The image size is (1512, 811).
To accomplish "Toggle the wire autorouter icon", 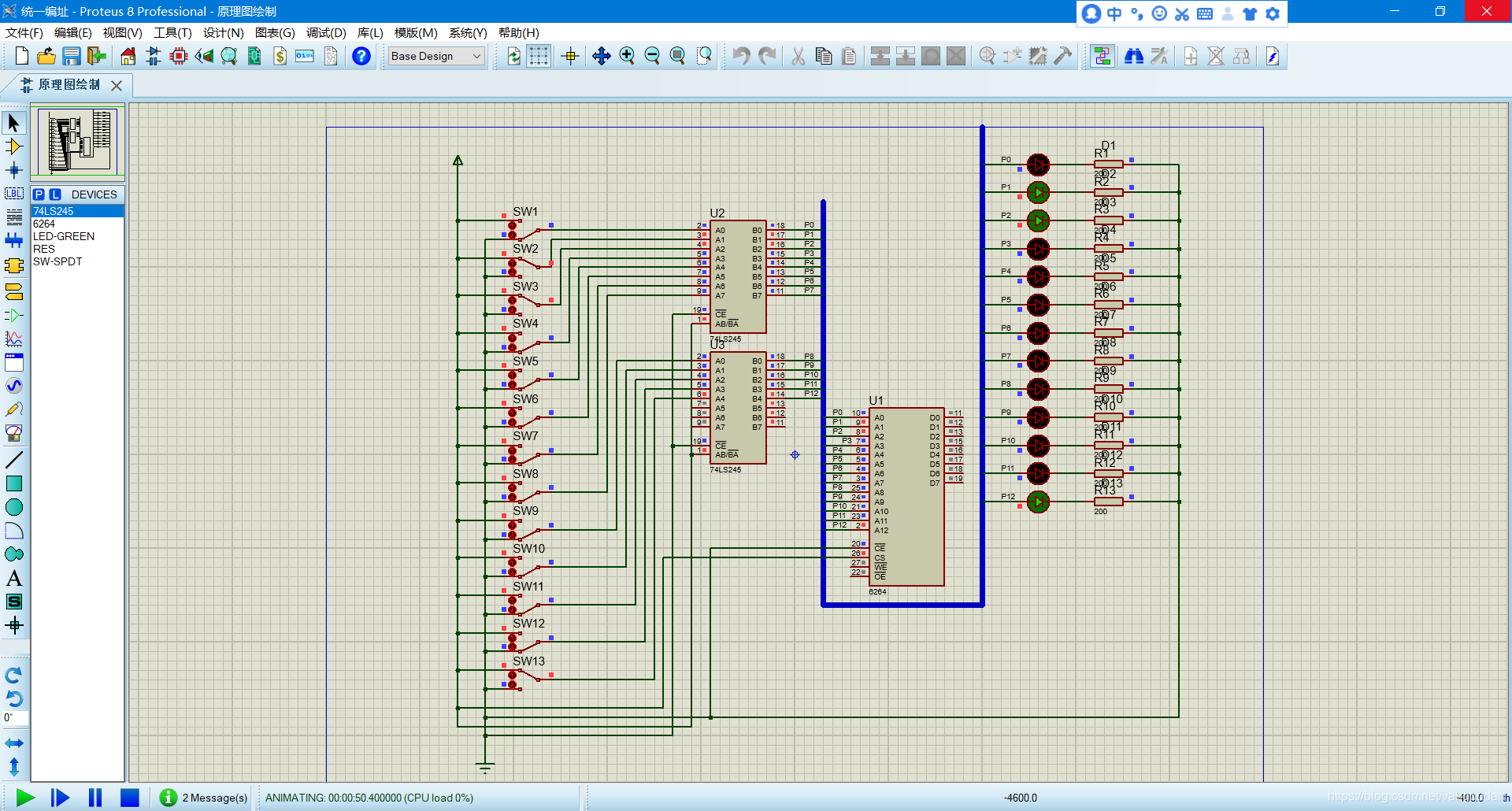I will point(1102,56).
